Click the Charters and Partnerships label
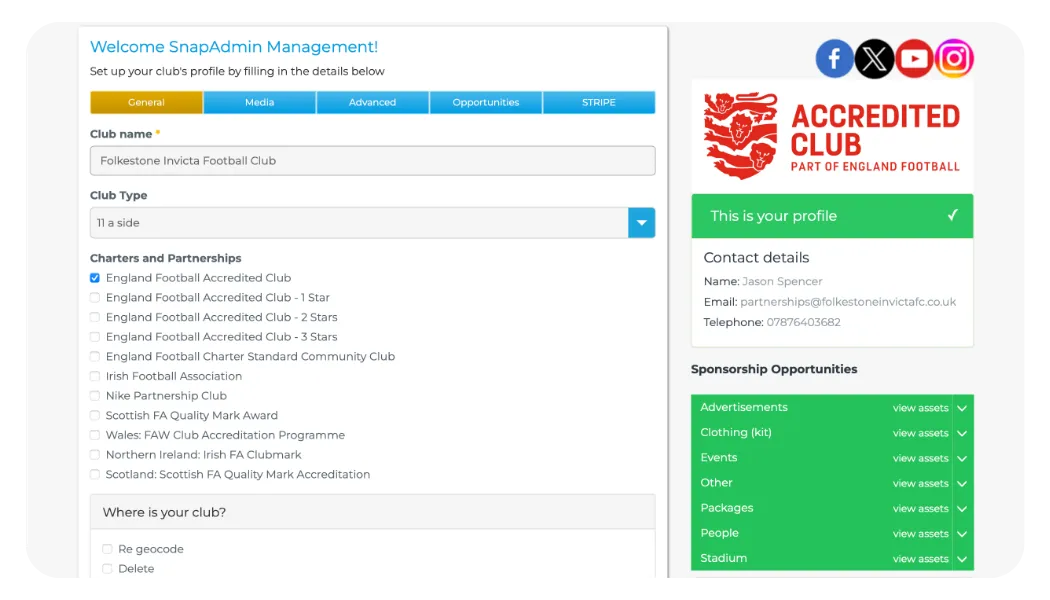Screen dimensions: 1050x600 point(165,258)
